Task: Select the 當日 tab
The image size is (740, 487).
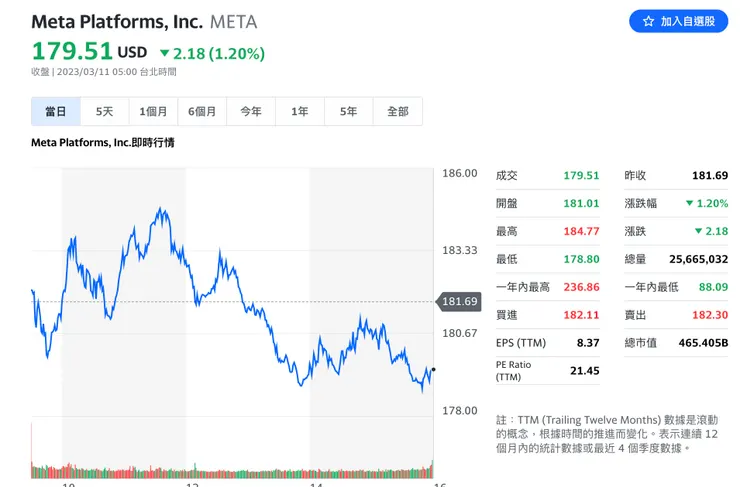Action: [56, 112]
